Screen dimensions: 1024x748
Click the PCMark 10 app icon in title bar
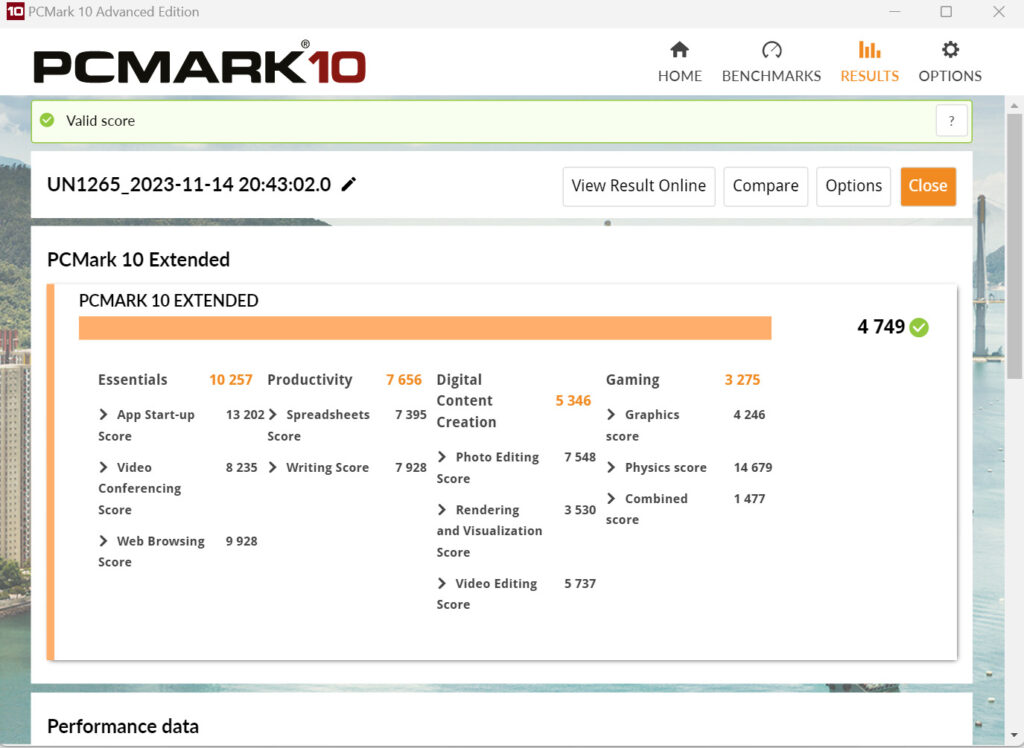pos(14,12)
